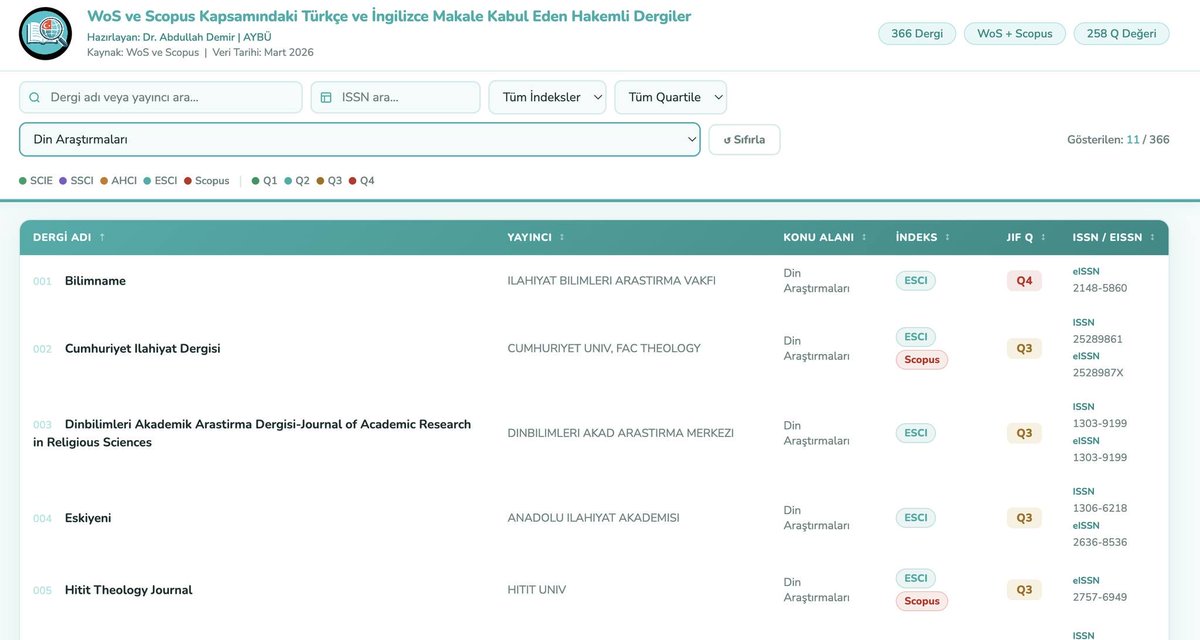The height and width of the screenshot is (640, 1200).
Task: Click the sort arrows beside JIF Q header
Action: tap(1043, 237)
